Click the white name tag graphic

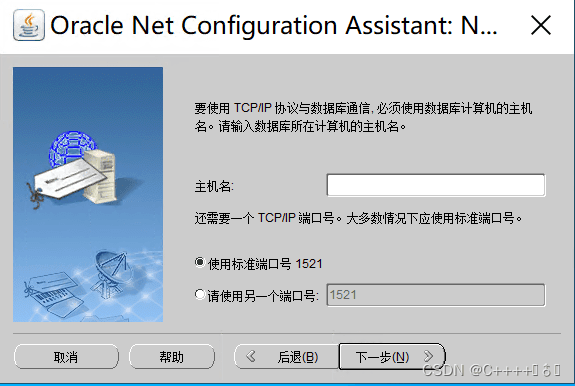tap(68, 179)
